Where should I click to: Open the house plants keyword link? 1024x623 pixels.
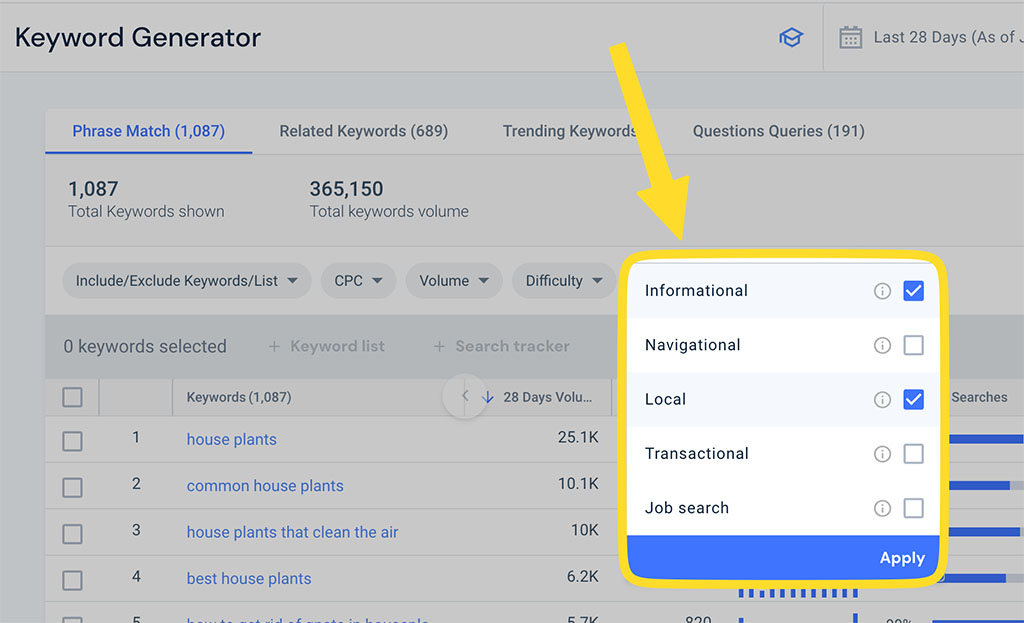pos(231,439)
